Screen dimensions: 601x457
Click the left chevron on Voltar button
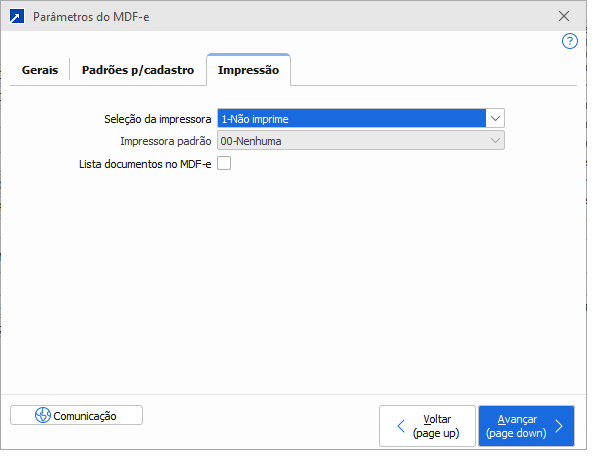coord(402,426)
